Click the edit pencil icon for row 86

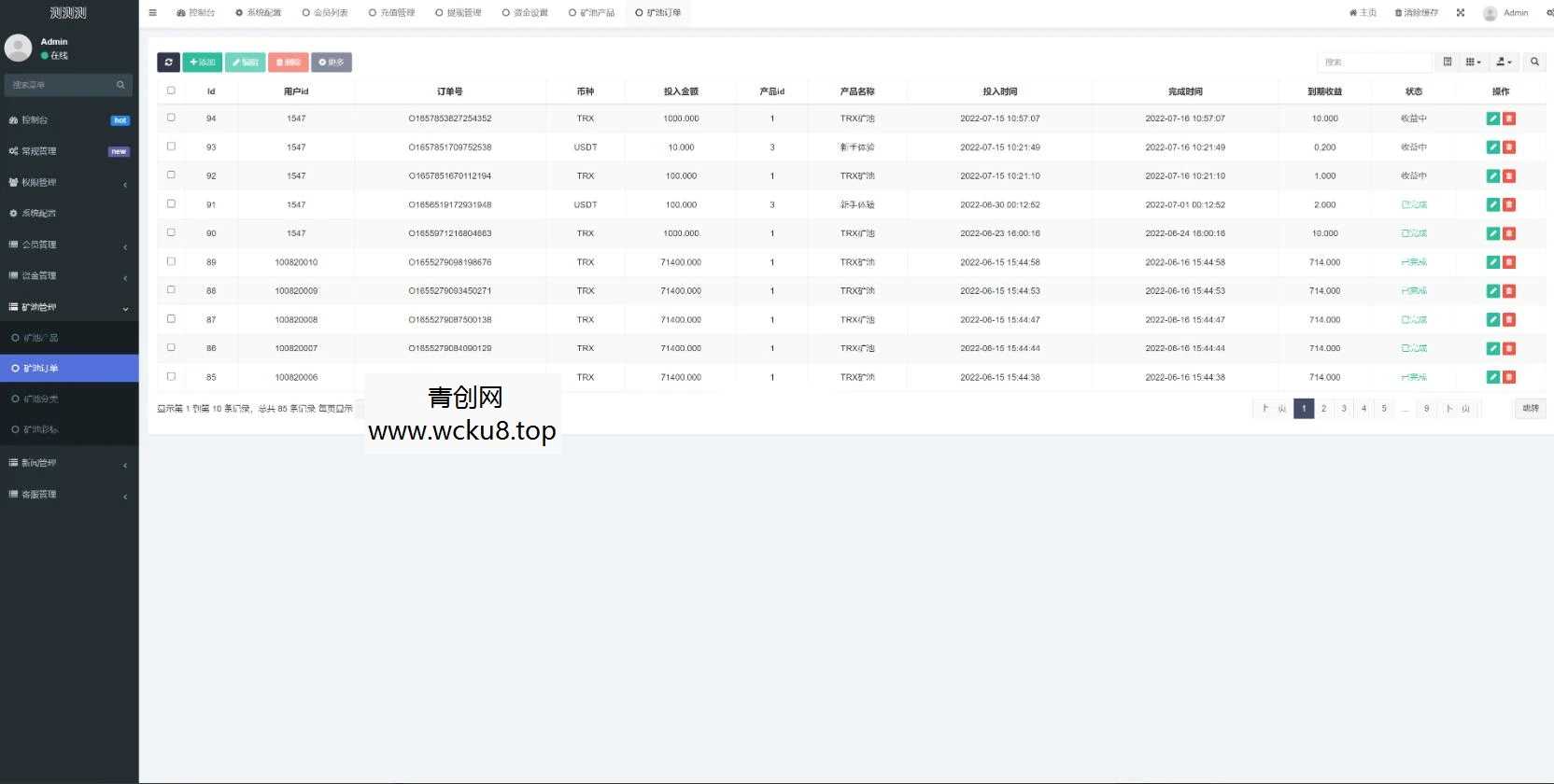tap(1492, 348)
